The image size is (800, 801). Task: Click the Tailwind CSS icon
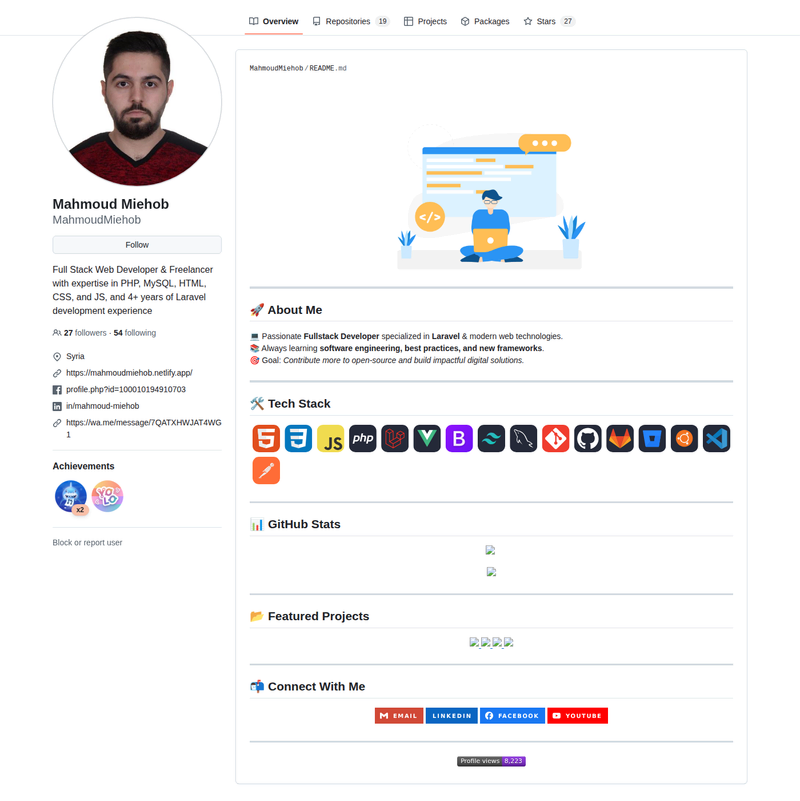click(491, 438)
